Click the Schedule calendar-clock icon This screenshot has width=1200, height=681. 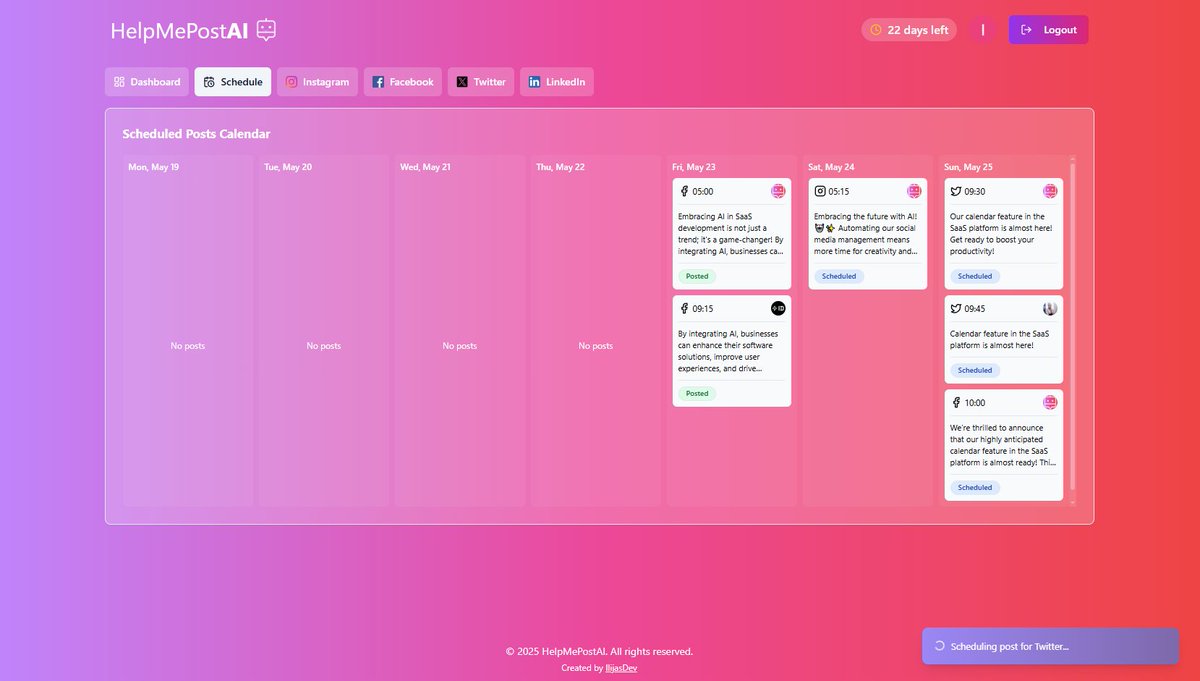pos(209,82)
